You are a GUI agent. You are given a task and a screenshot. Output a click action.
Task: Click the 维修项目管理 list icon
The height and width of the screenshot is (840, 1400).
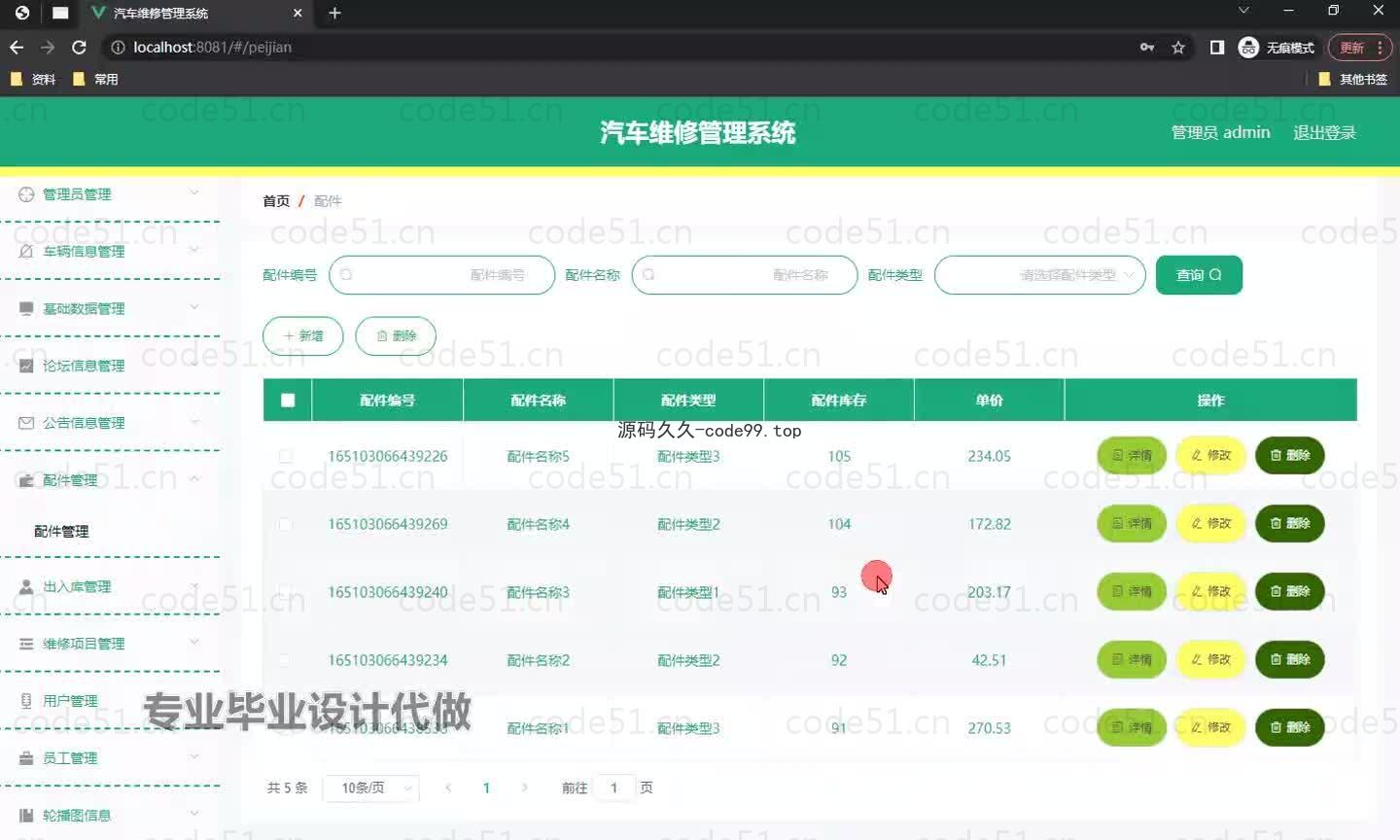point(26,644)
